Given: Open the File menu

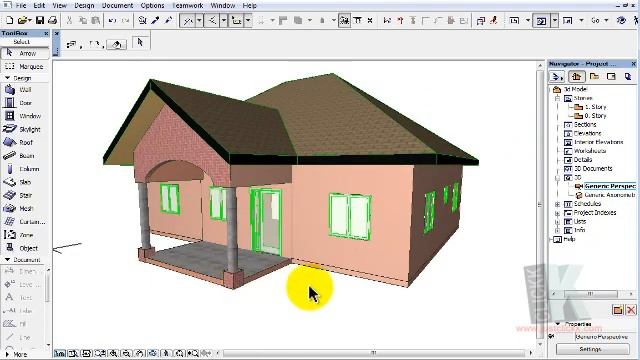Looking at the screenshot, I should pos(20,5).
